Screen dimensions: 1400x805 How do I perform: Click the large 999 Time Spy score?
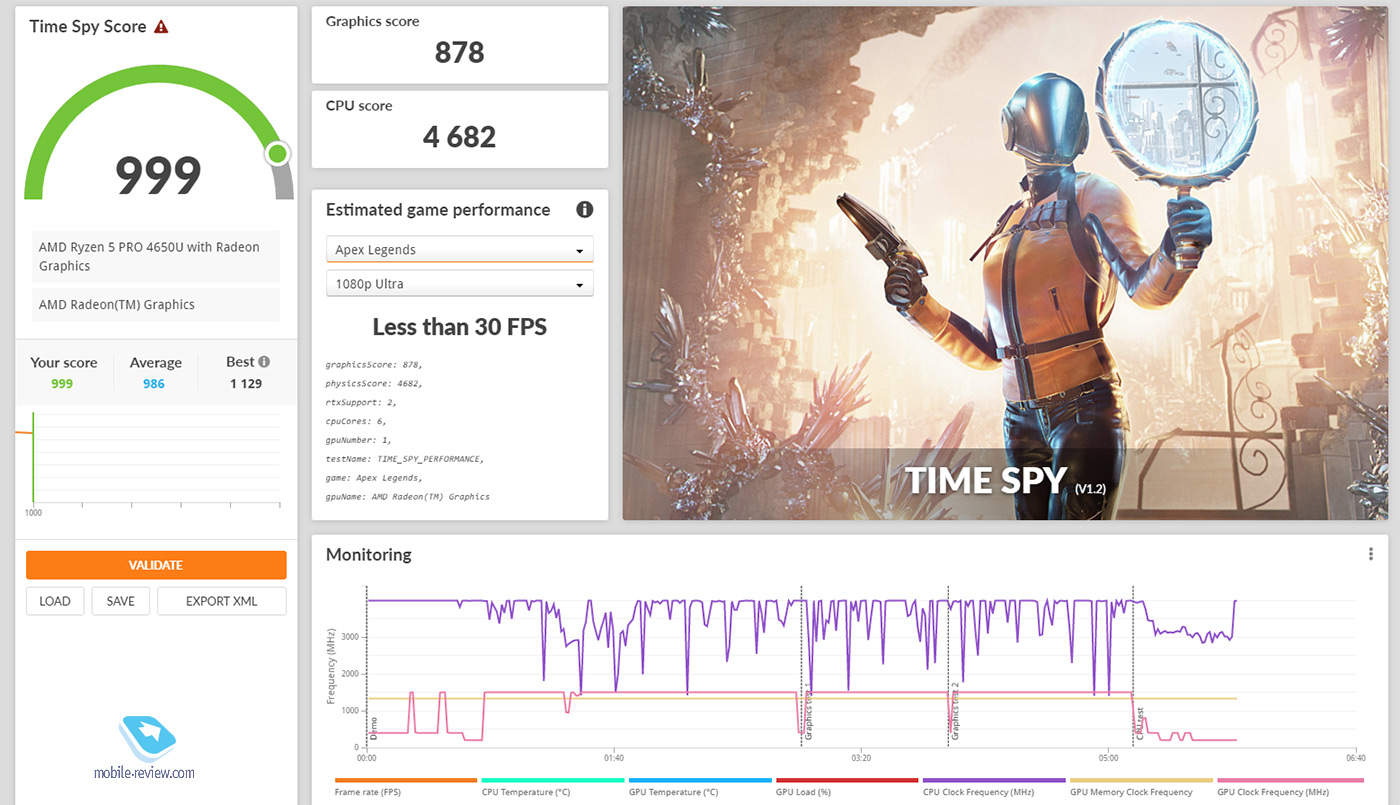click(158, 175)
